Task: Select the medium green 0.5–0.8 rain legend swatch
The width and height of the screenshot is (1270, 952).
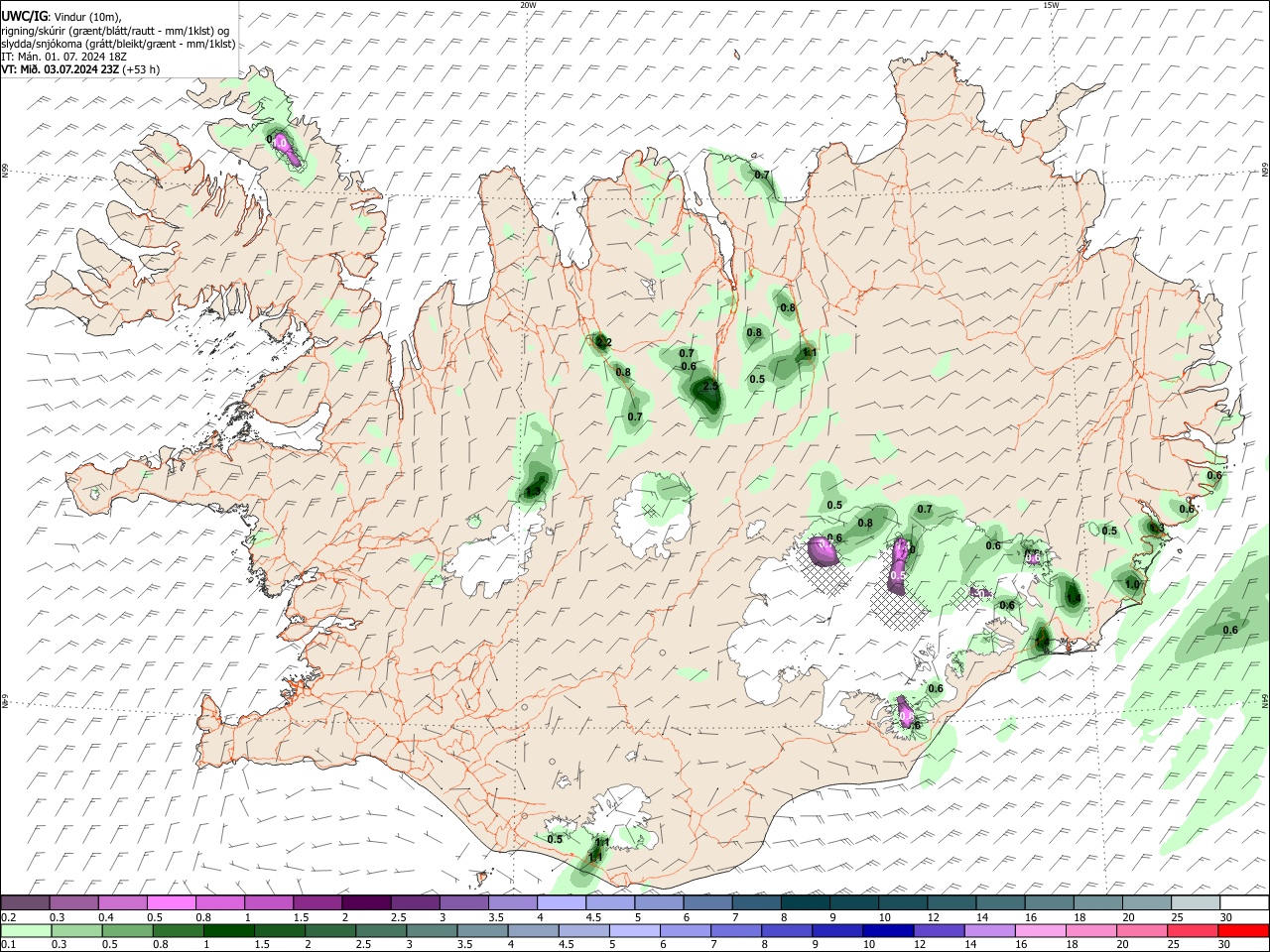Action: coord(128,930)
